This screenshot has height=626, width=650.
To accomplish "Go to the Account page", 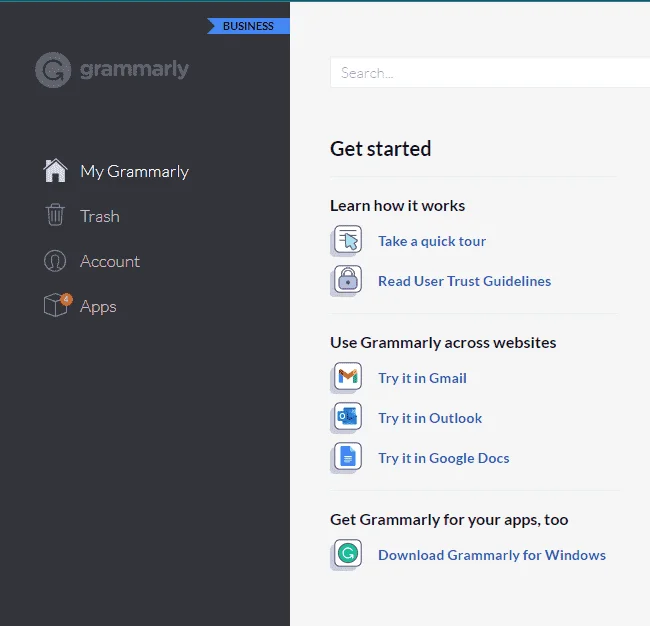I will tap(110, 262).
